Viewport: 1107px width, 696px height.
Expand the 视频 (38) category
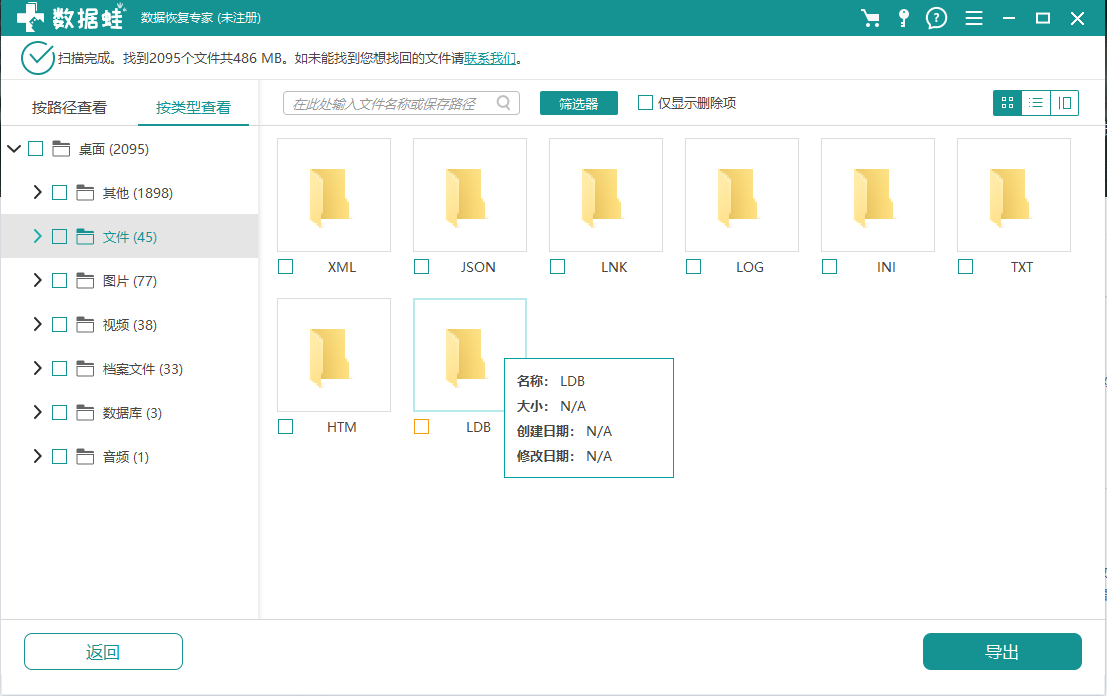pos(37,325)
